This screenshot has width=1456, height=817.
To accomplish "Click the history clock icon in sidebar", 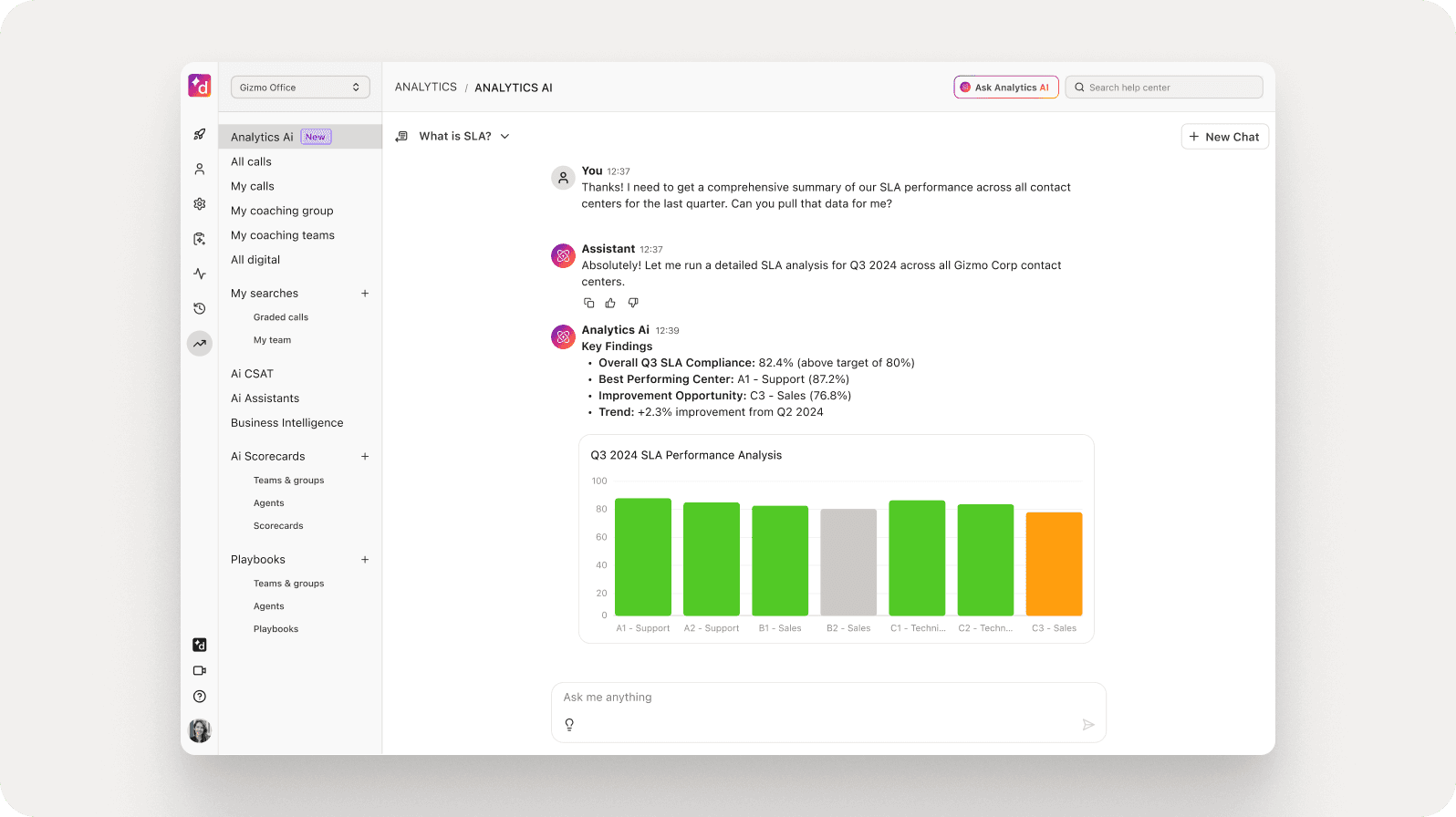I will [200, 309].
